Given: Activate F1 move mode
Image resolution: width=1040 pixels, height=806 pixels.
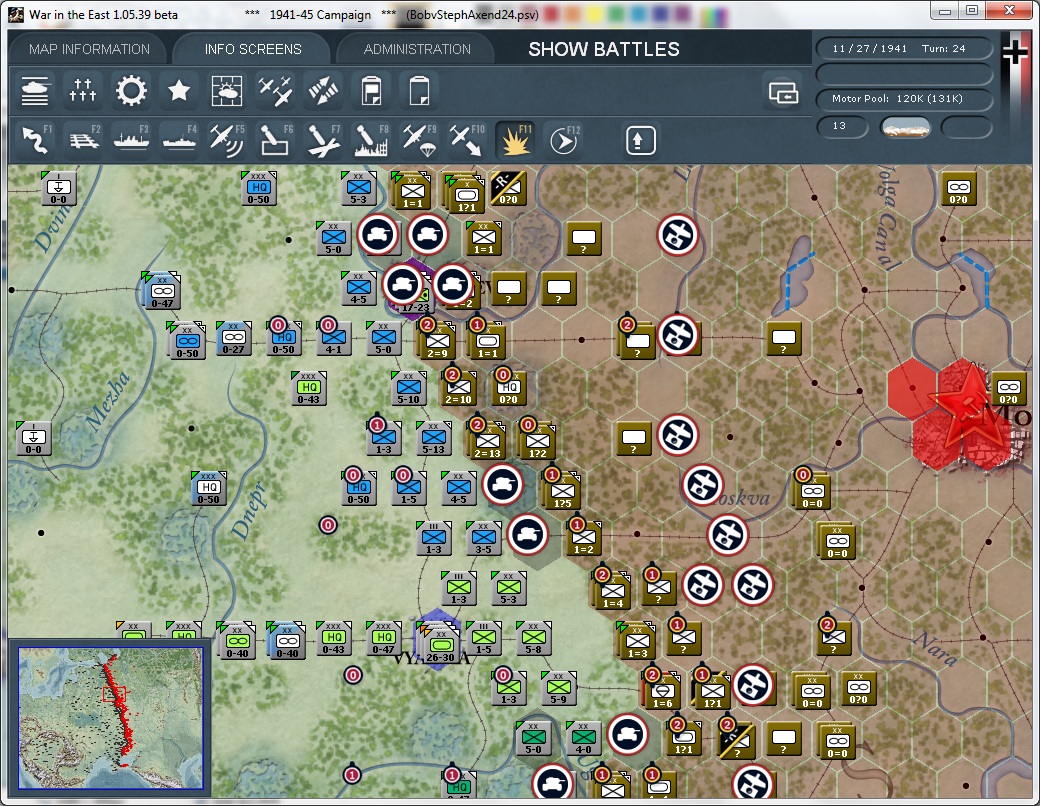Looking at the screenshot, I should click(35, 140).
